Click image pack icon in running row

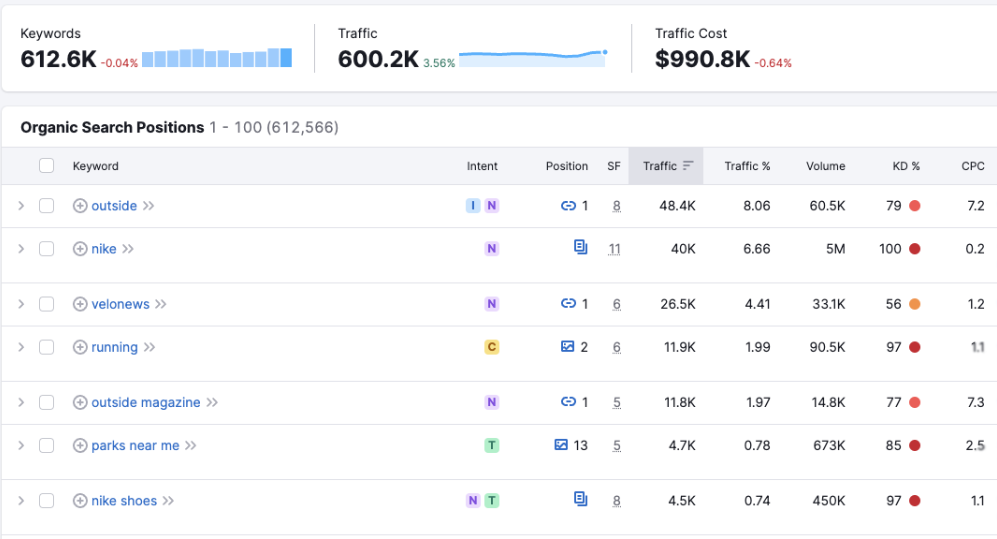[568, 346]
